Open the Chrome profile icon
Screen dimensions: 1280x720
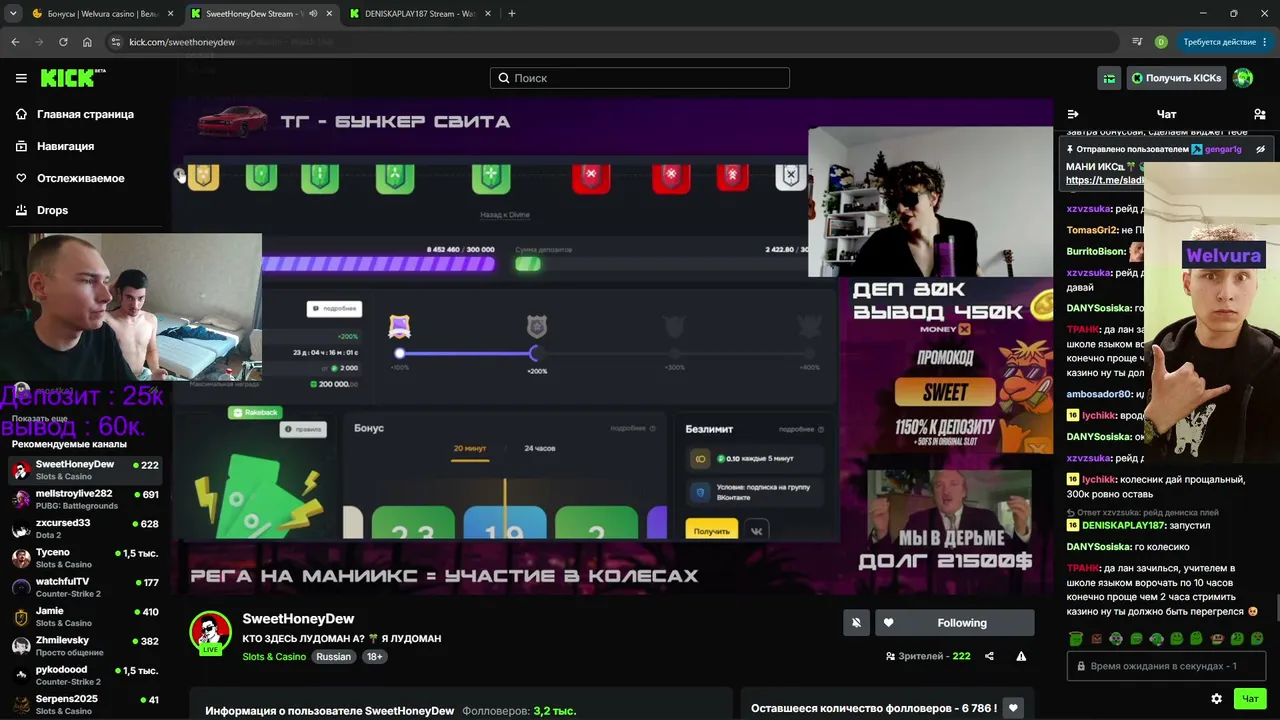pos(1161,42)
